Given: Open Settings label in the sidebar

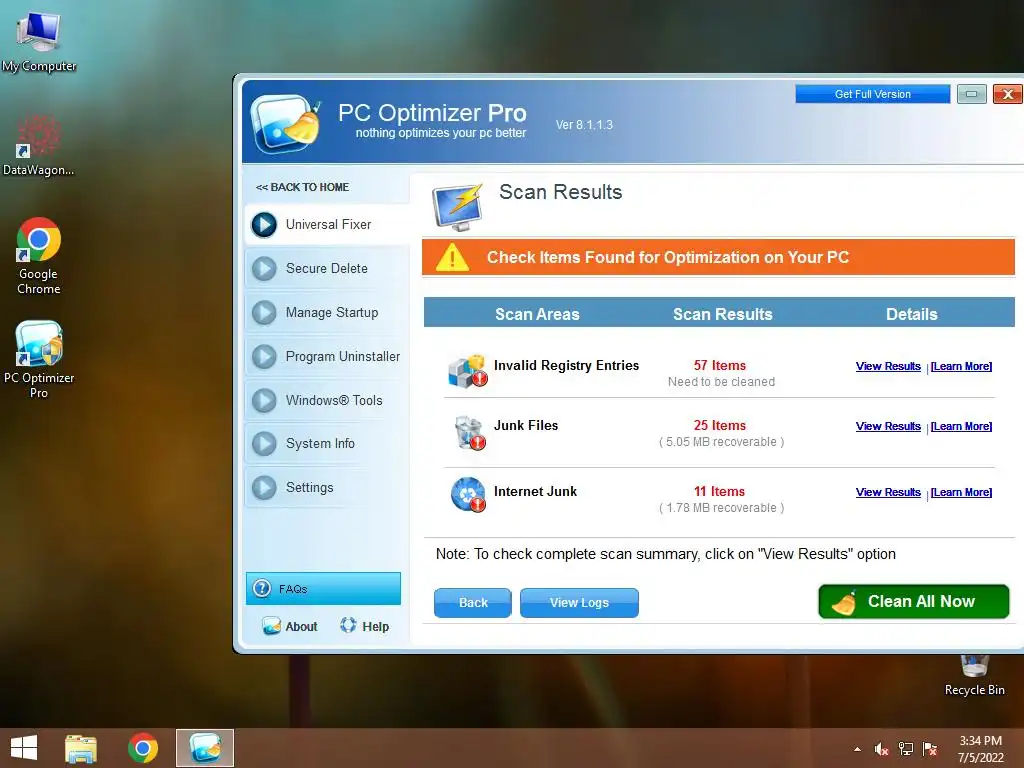Looking at the screenshot, I should click(x=310, y=487).
